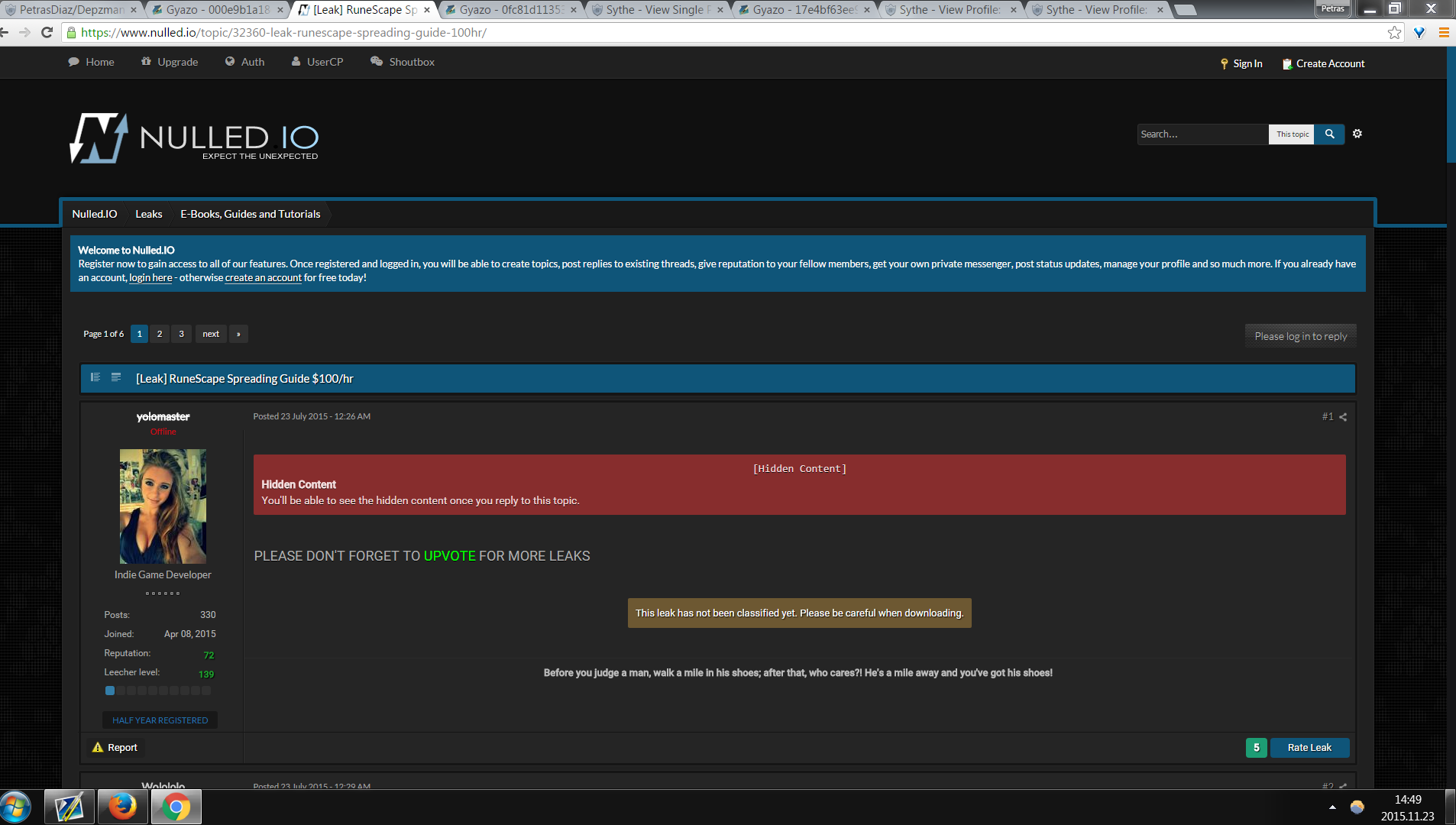Open yolomaster's user profile name
The image size is (1456, 825).
coord(163,416)
